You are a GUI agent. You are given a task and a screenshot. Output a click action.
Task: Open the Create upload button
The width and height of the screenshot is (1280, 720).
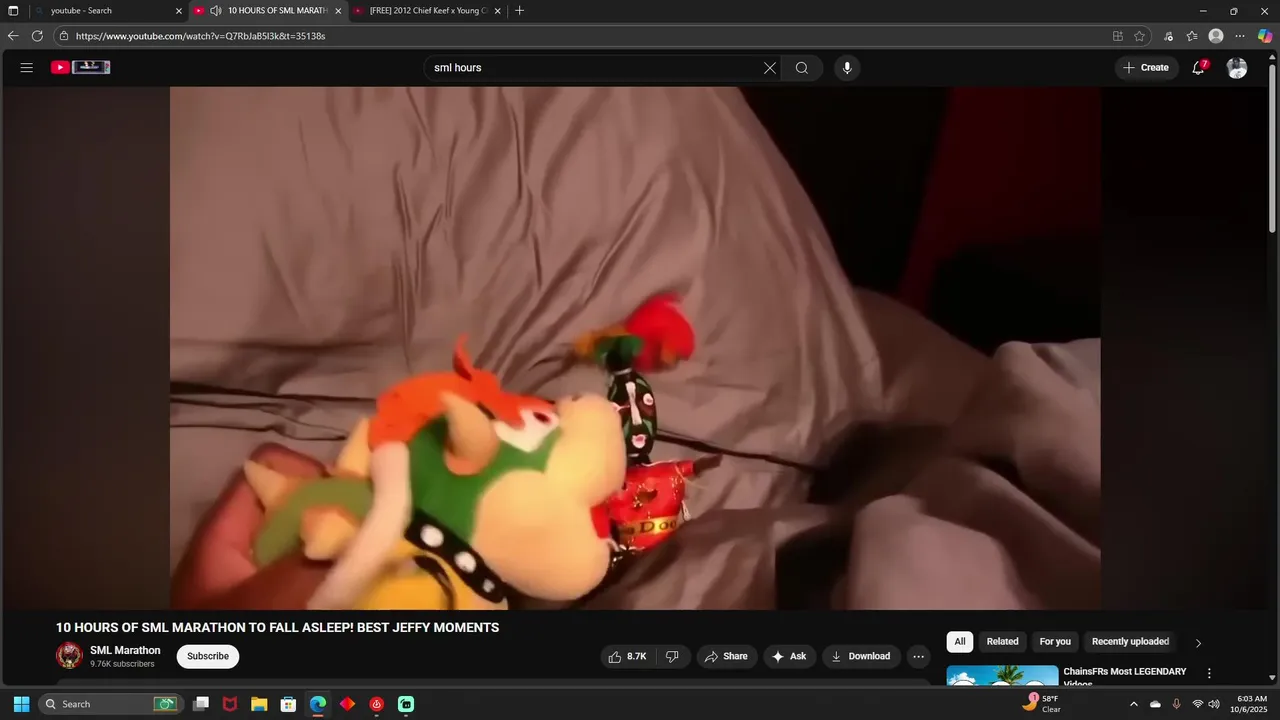(x=1146, y=68)
